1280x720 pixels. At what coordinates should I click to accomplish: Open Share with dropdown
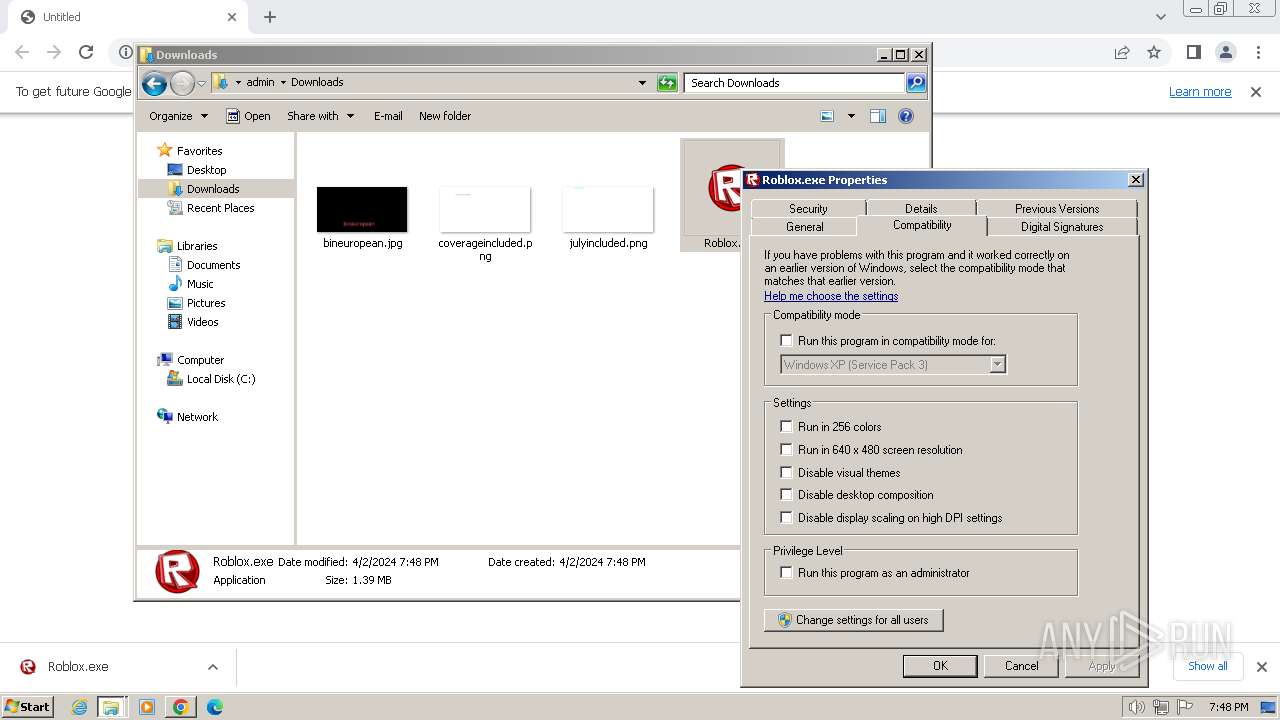tap(320, 116)
